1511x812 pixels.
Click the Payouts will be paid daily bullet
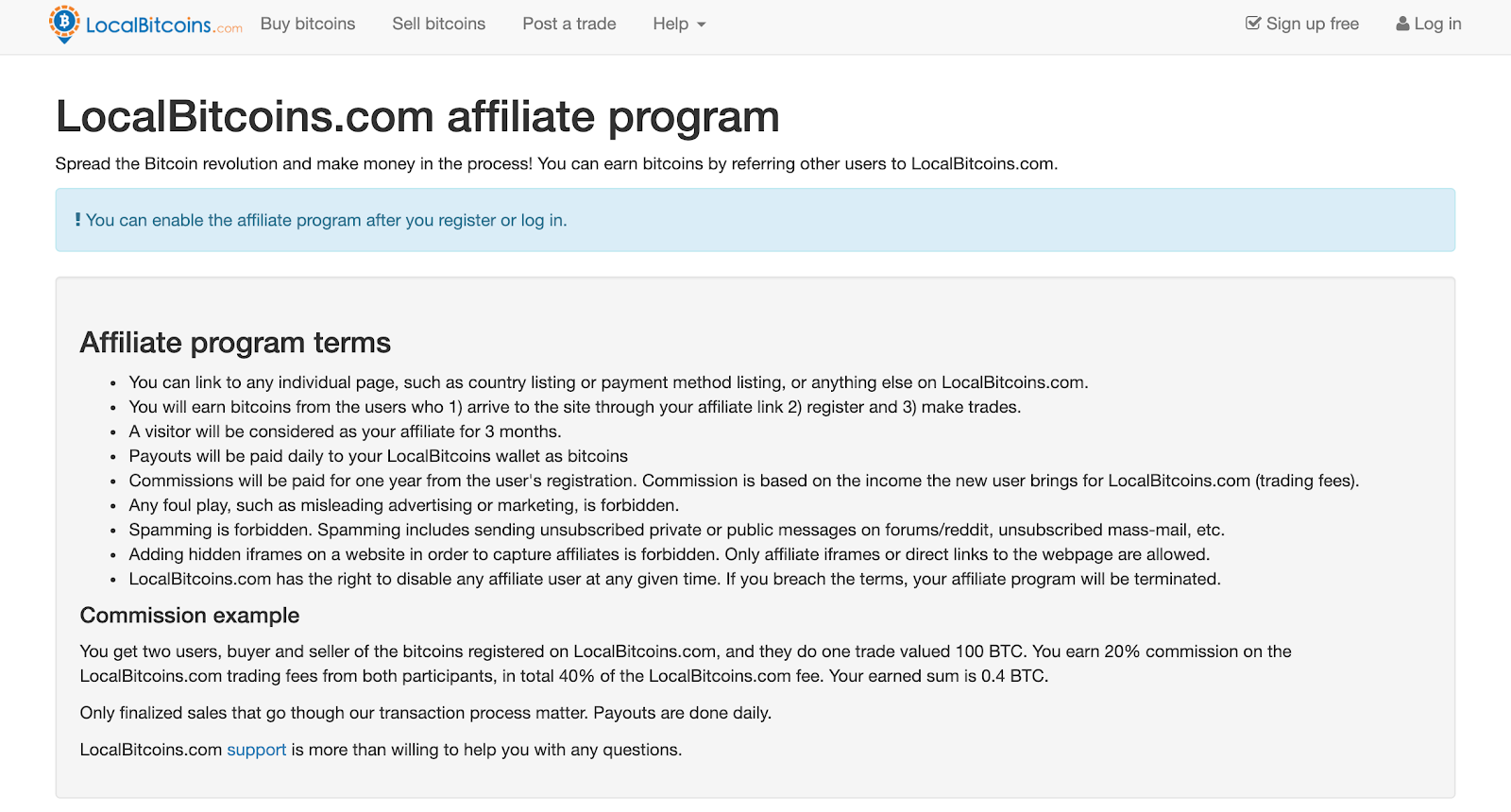378,456
